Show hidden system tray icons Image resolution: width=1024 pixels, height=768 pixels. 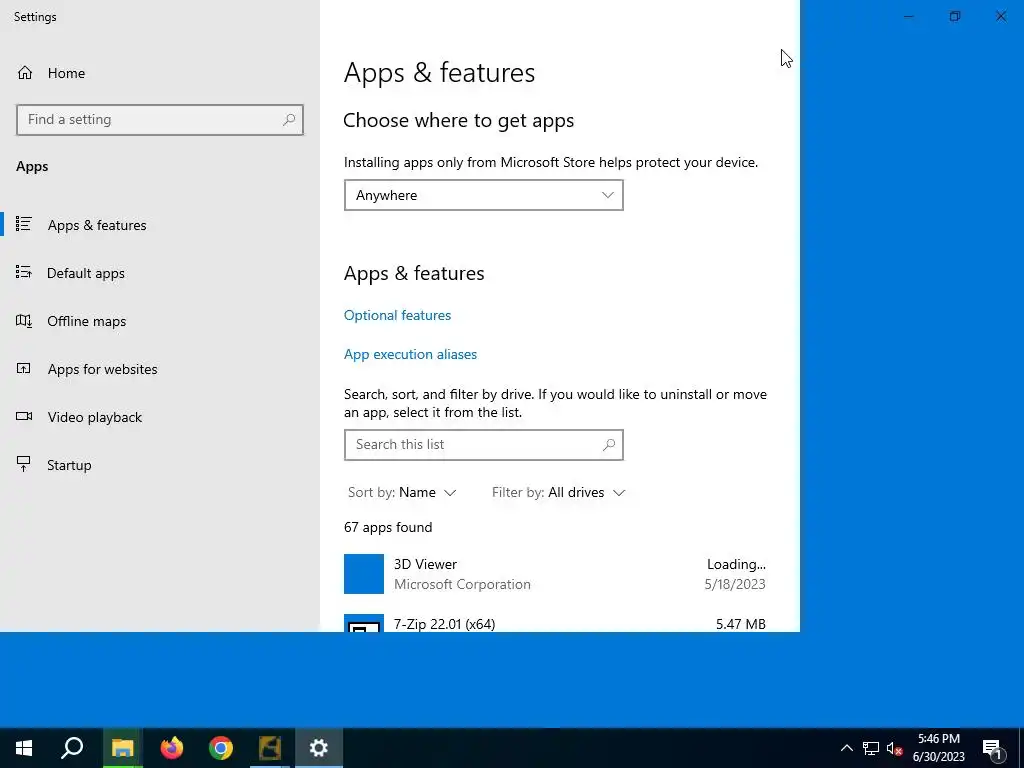click(846, 748)
